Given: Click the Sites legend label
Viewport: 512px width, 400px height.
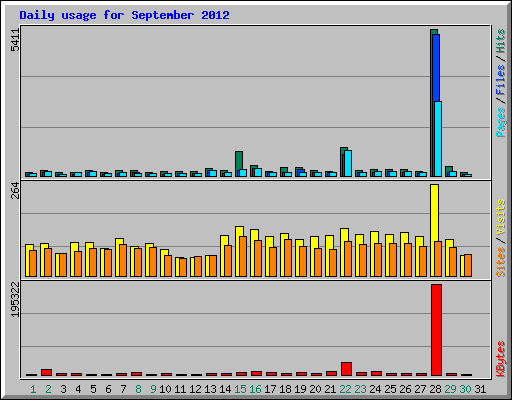Looking at the screenshot, I should coord(500,262).
